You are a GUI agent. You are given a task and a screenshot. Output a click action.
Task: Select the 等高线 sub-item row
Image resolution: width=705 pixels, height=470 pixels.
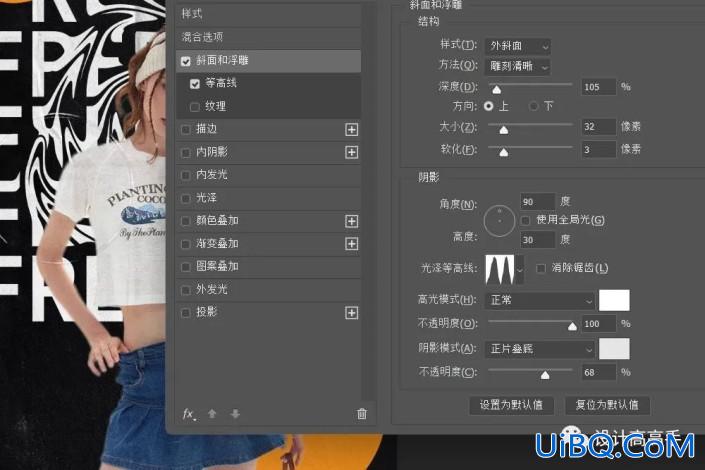click(269, 84)
